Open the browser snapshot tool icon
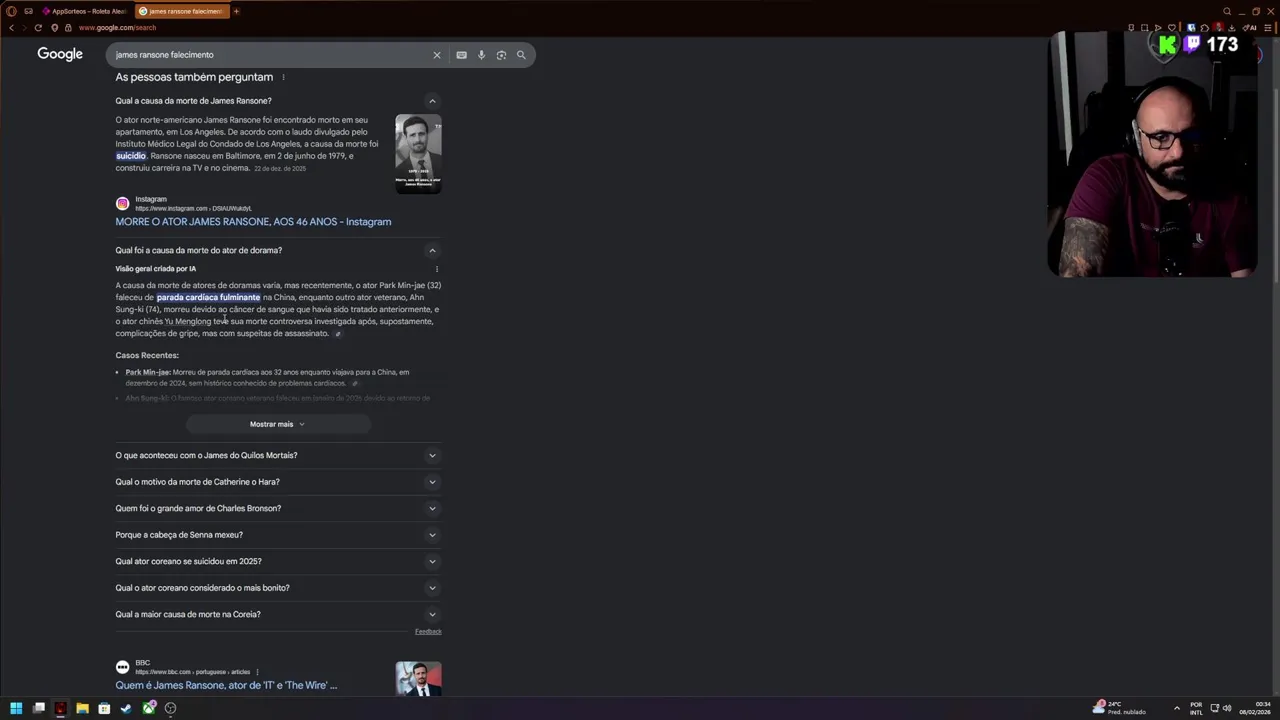1280x720 pixels. (x=1145, y=28)
